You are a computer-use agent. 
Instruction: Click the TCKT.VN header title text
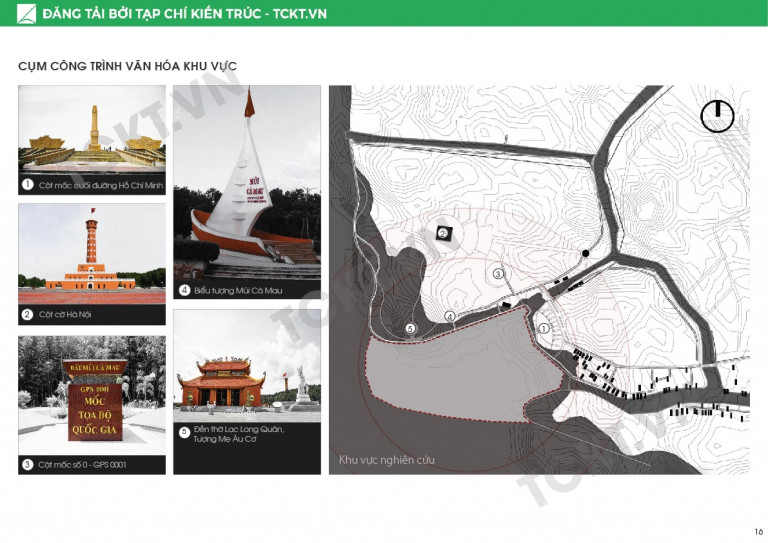tap(185, 14)
